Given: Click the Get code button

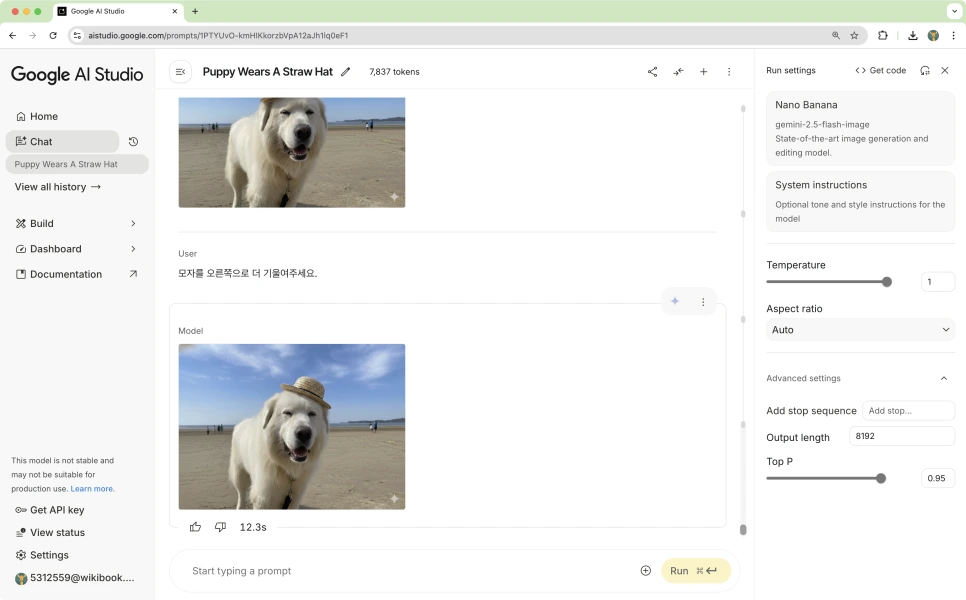Looking at the screenshot, I should (x=880, y=70).
